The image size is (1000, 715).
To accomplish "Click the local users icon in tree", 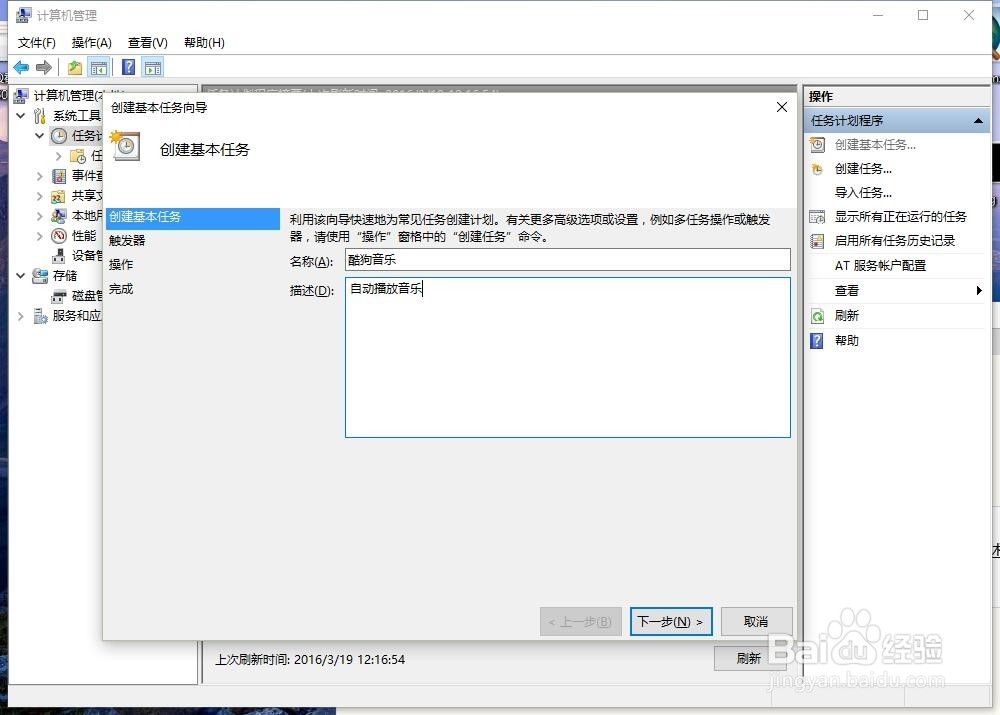I will click(x=59, y=216).
